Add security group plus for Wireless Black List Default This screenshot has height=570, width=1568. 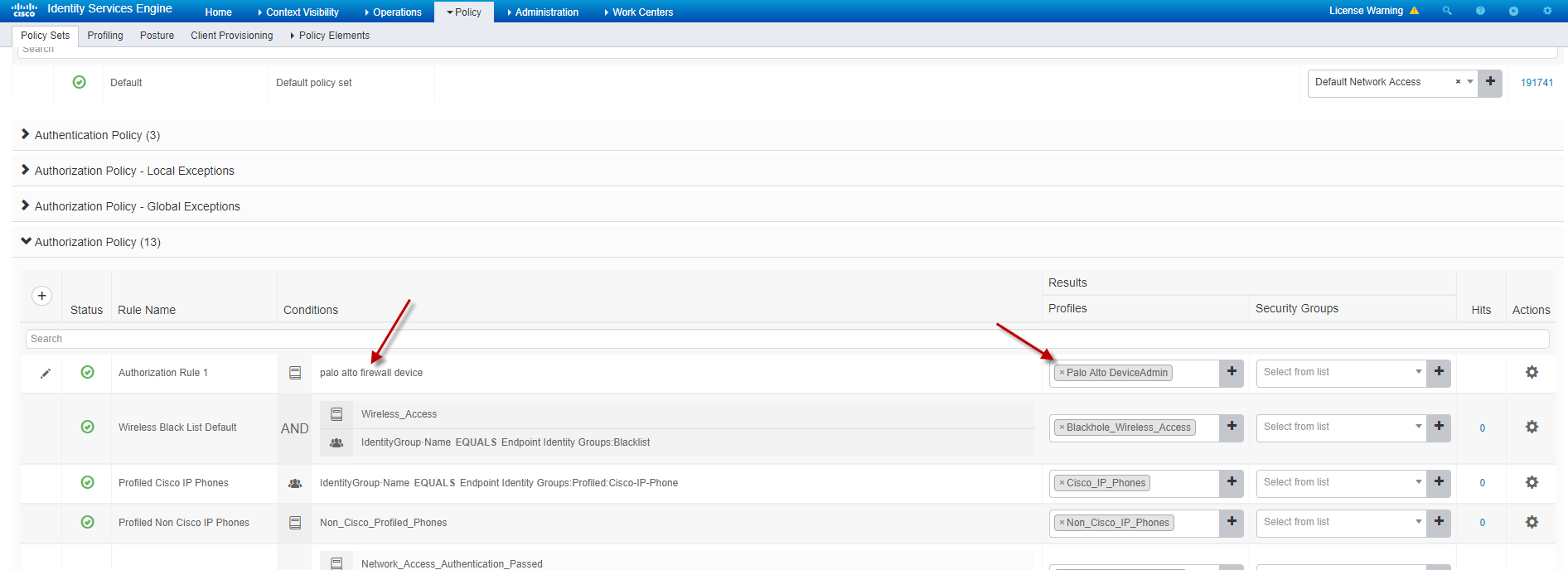point(1439,427)
